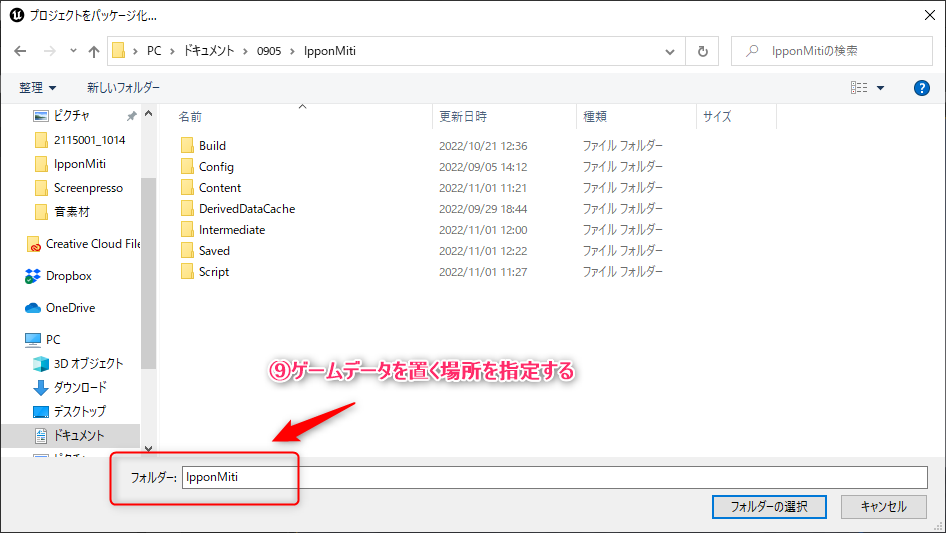The height and width of the screenshot is (533, 946).
Task: Select the DerivedDataCache folder
Action: 246,209
